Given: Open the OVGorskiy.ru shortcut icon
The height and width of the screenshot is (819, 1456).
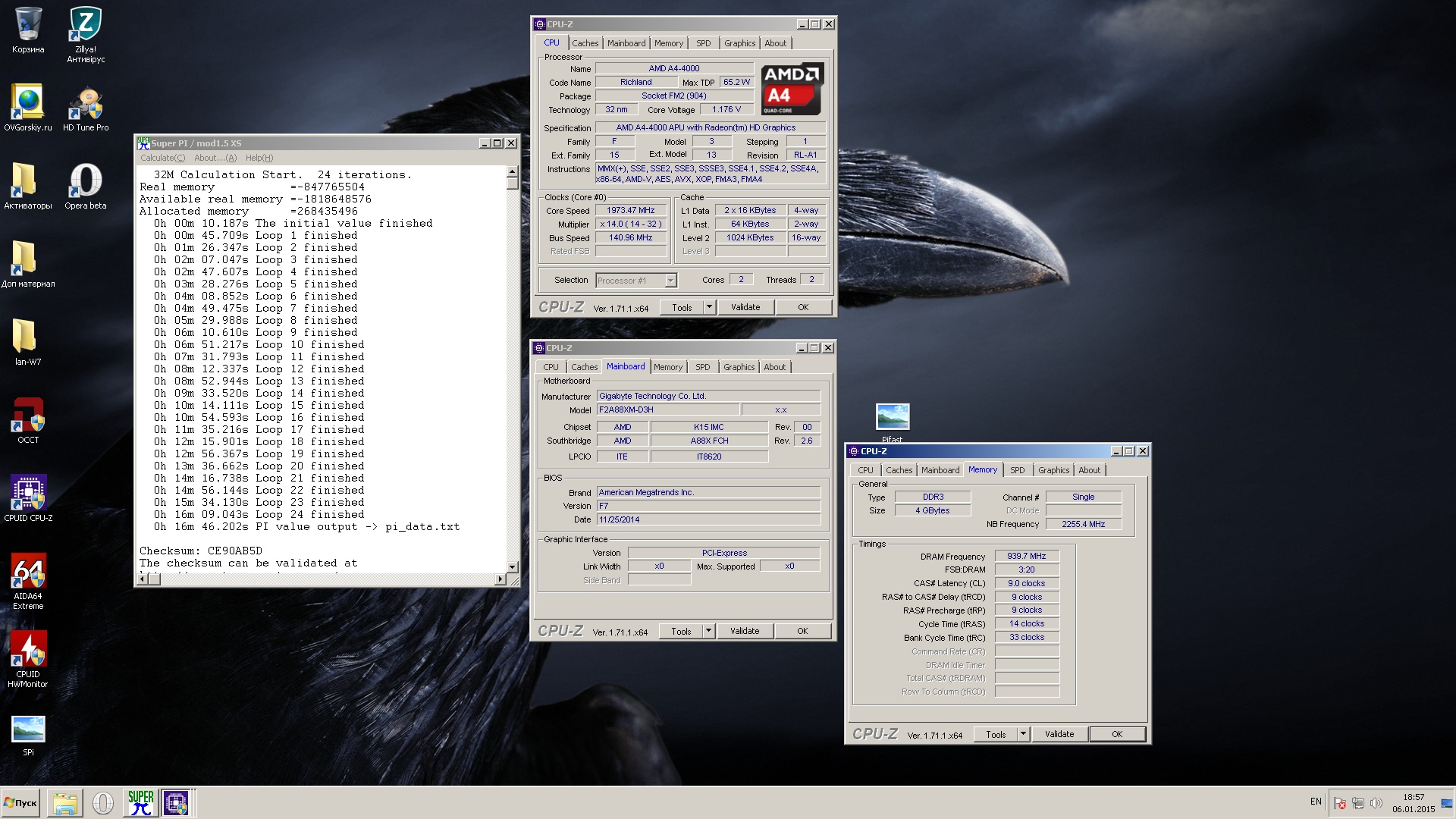Looking at the screenshot, I should [28, 108].
